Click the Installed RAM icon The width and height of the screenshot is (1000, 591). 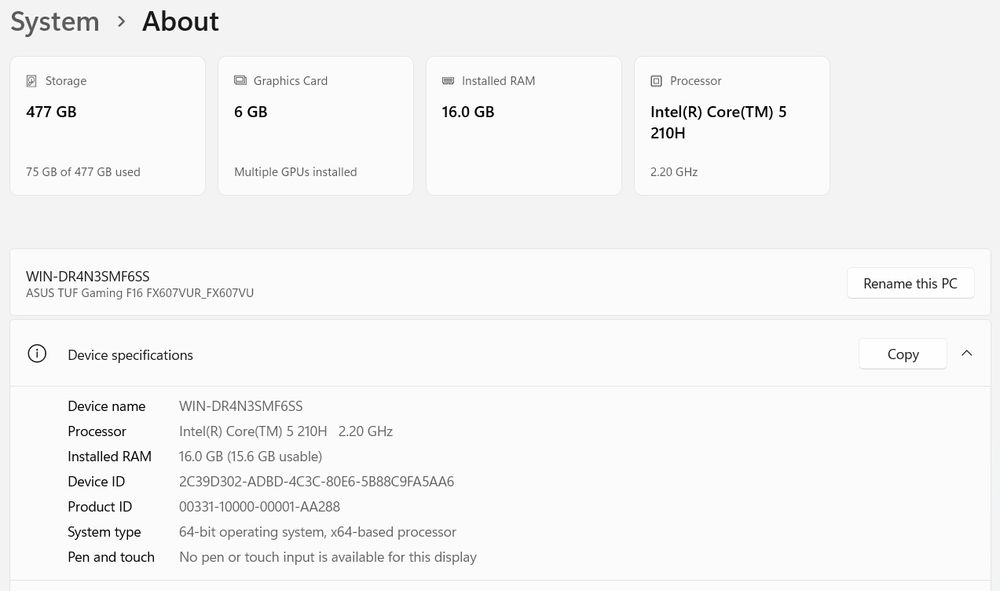448,81
